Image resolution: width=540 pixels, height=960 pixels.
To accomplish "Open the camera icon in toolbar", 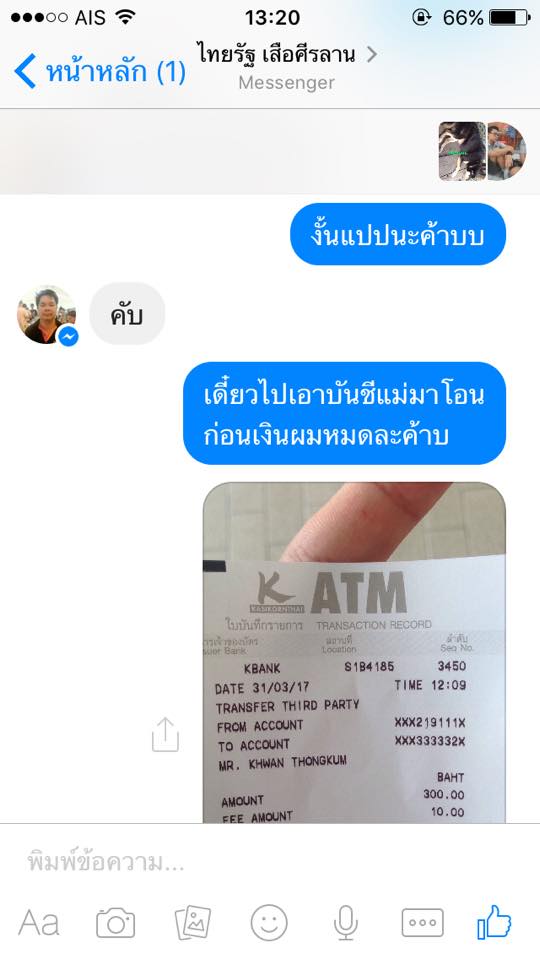I will [x=115, y=923].
